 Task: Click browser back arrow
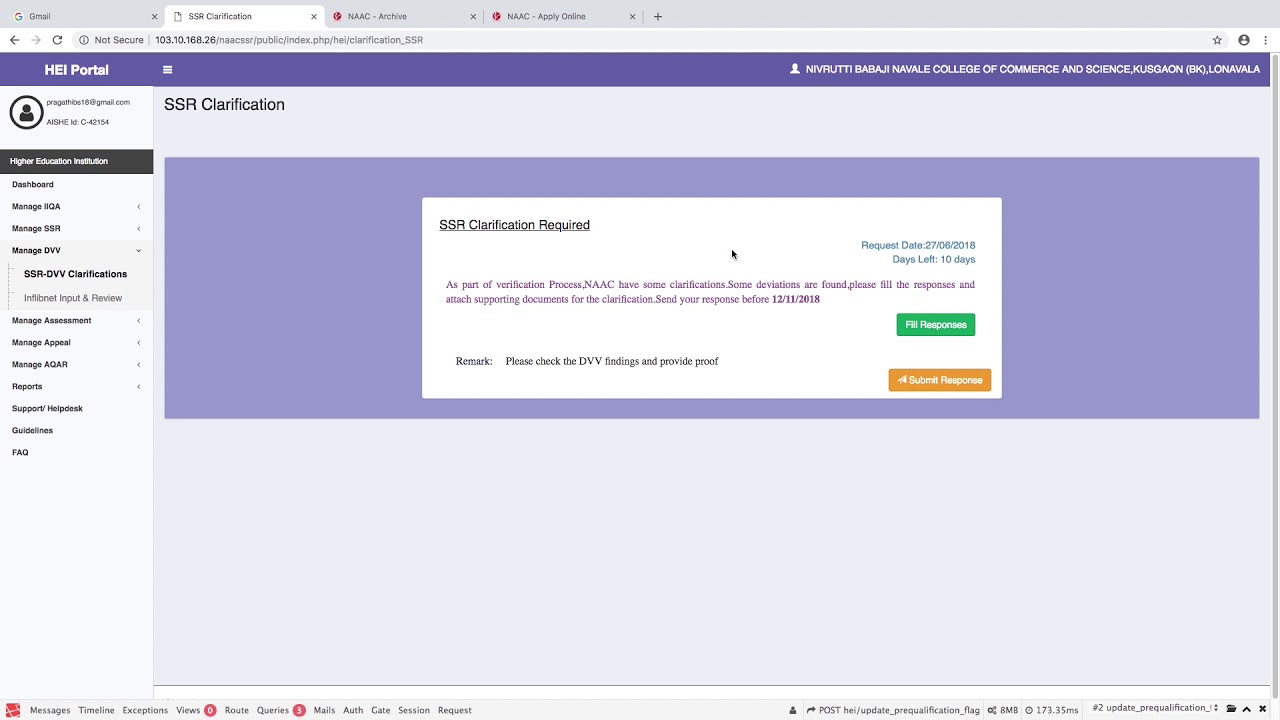(x=14, y=40)
